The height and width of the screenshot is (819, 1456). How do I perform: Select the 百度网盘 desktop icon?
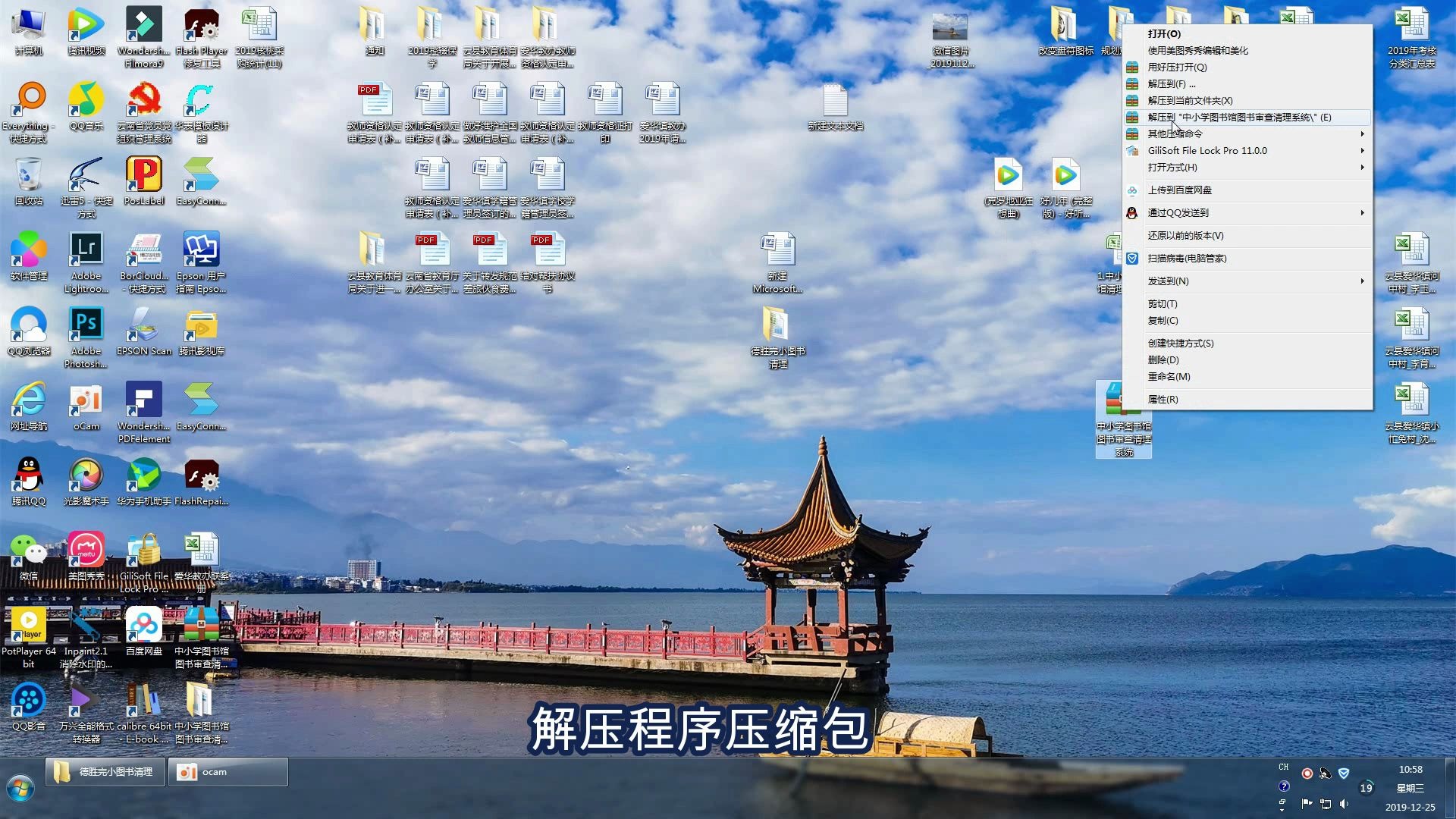click(144, 633)
